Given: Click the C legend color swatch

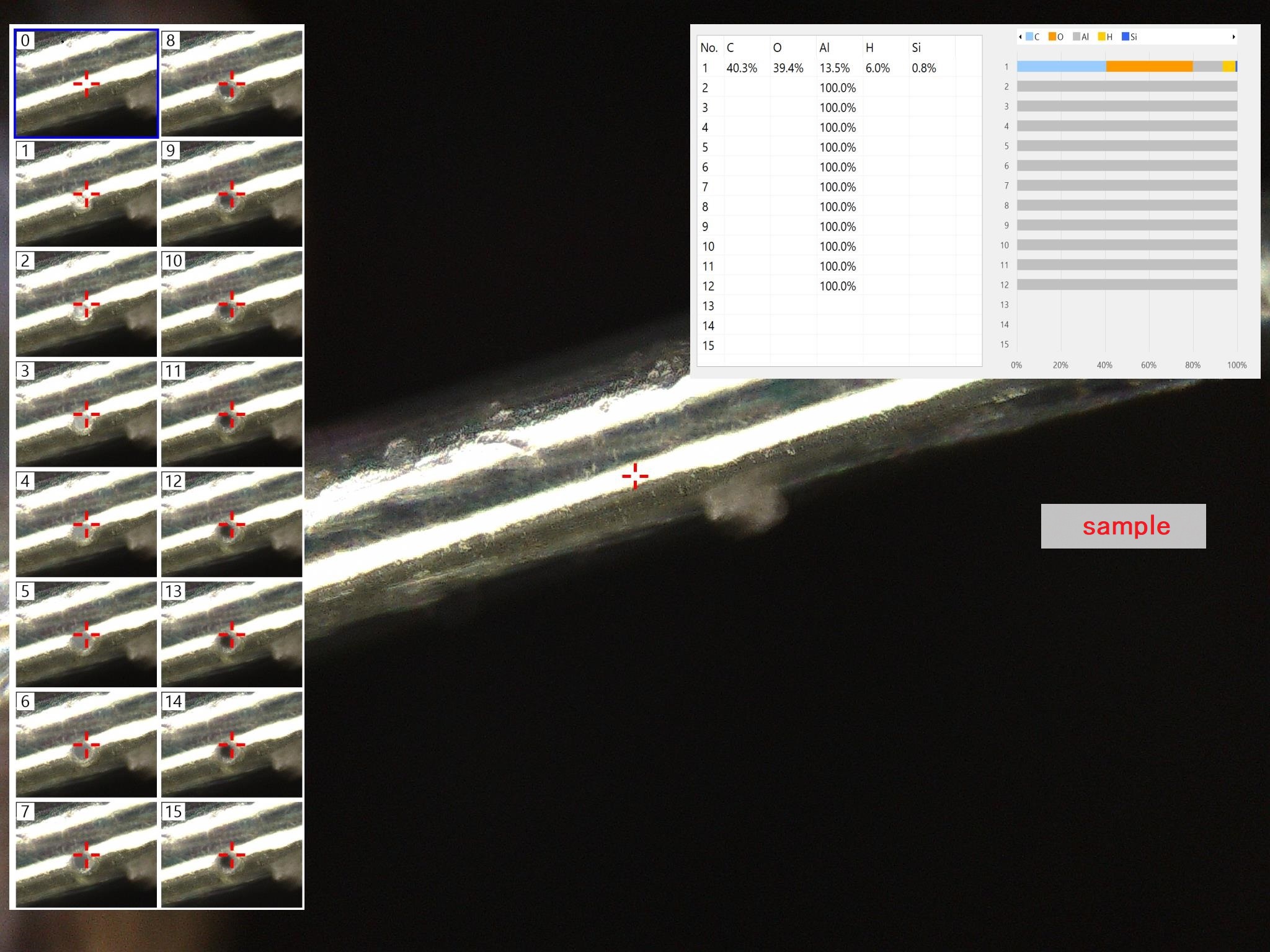Looking at the screenshot, I should pos(1029,37).
